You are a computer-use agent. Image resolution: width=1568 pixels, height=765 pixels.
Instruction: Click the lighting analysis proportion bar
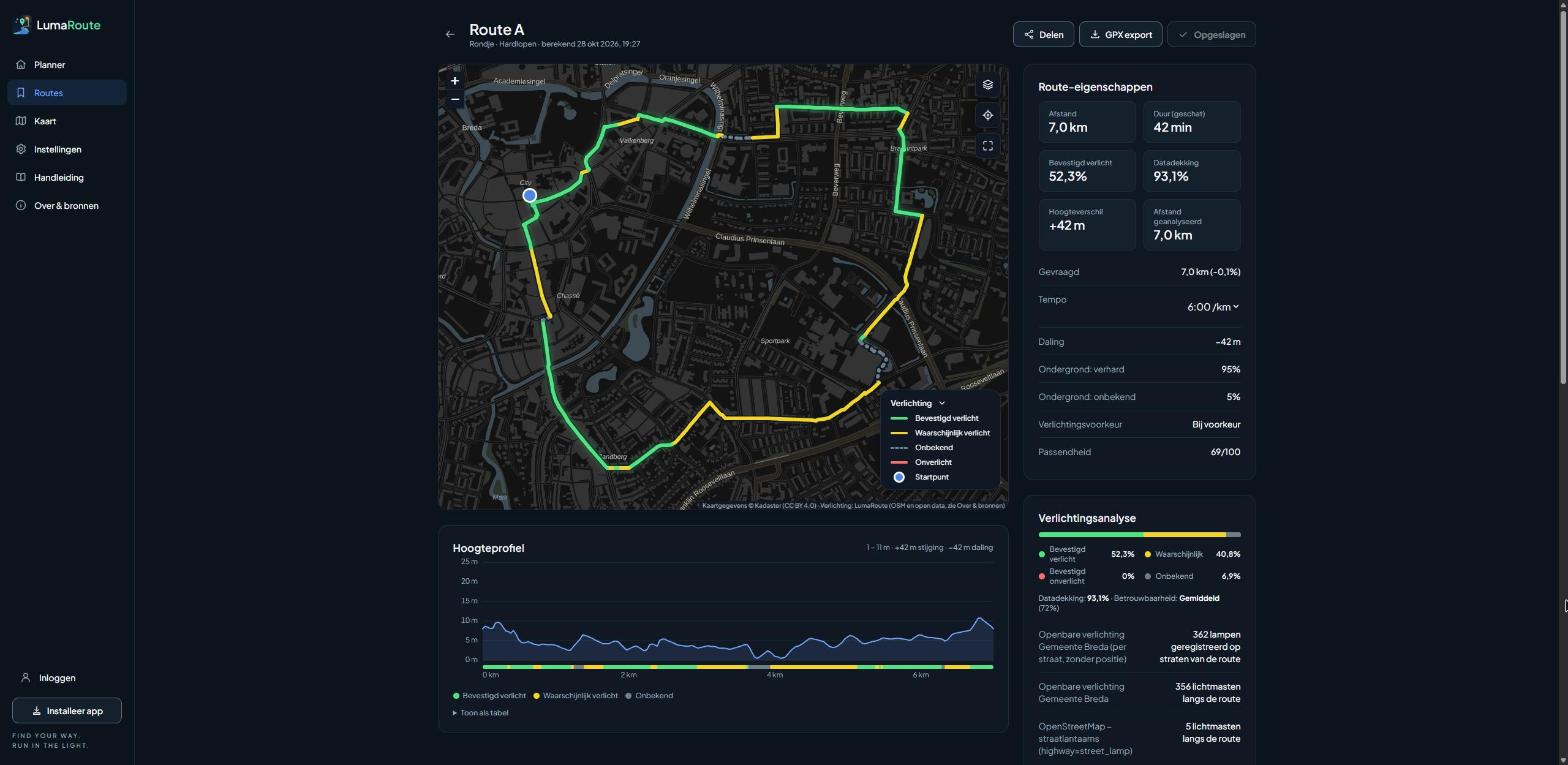[x=1139, y=535]
